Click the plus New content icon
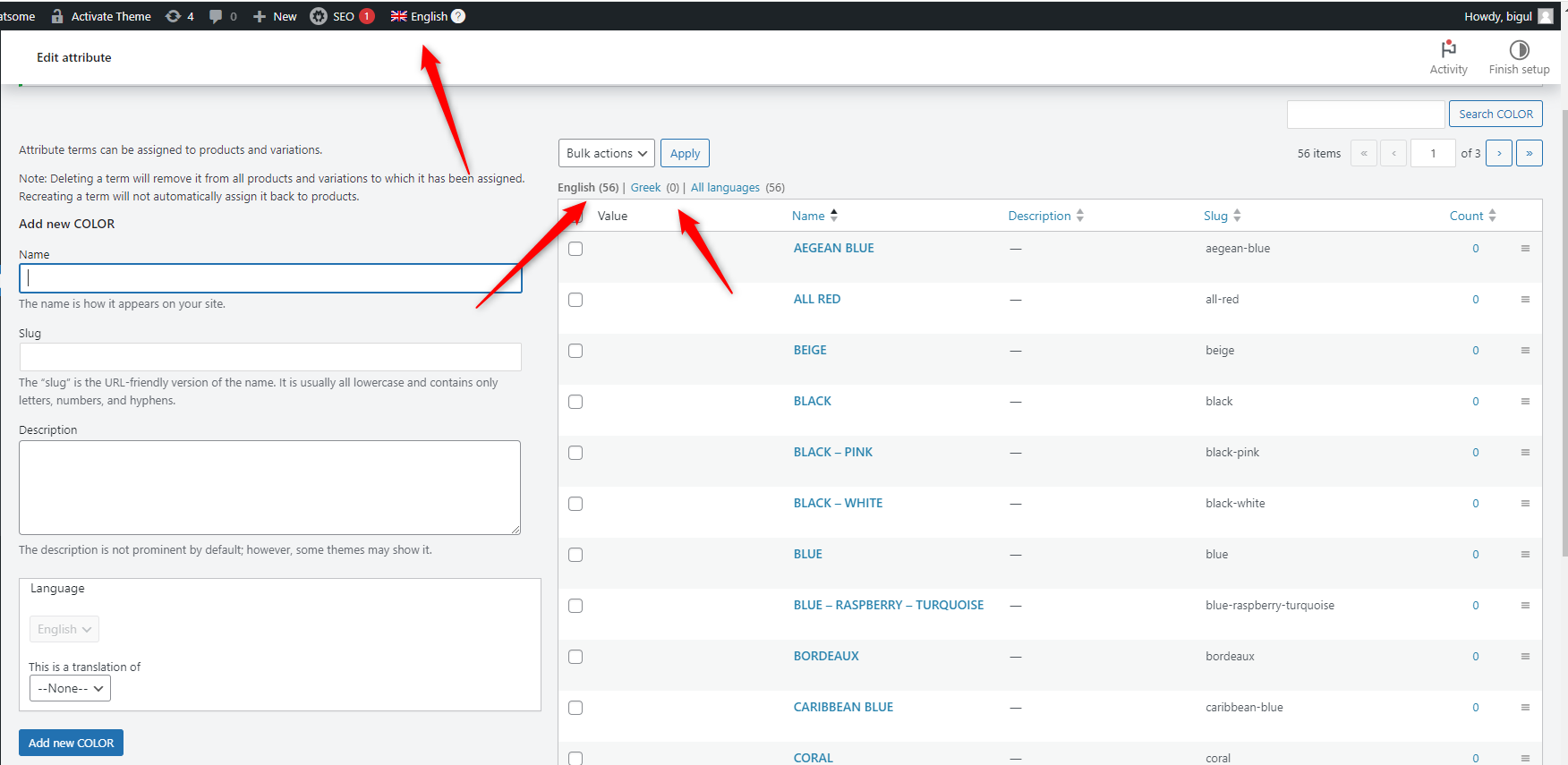The image size is (1568, 765). pos(260,16)
